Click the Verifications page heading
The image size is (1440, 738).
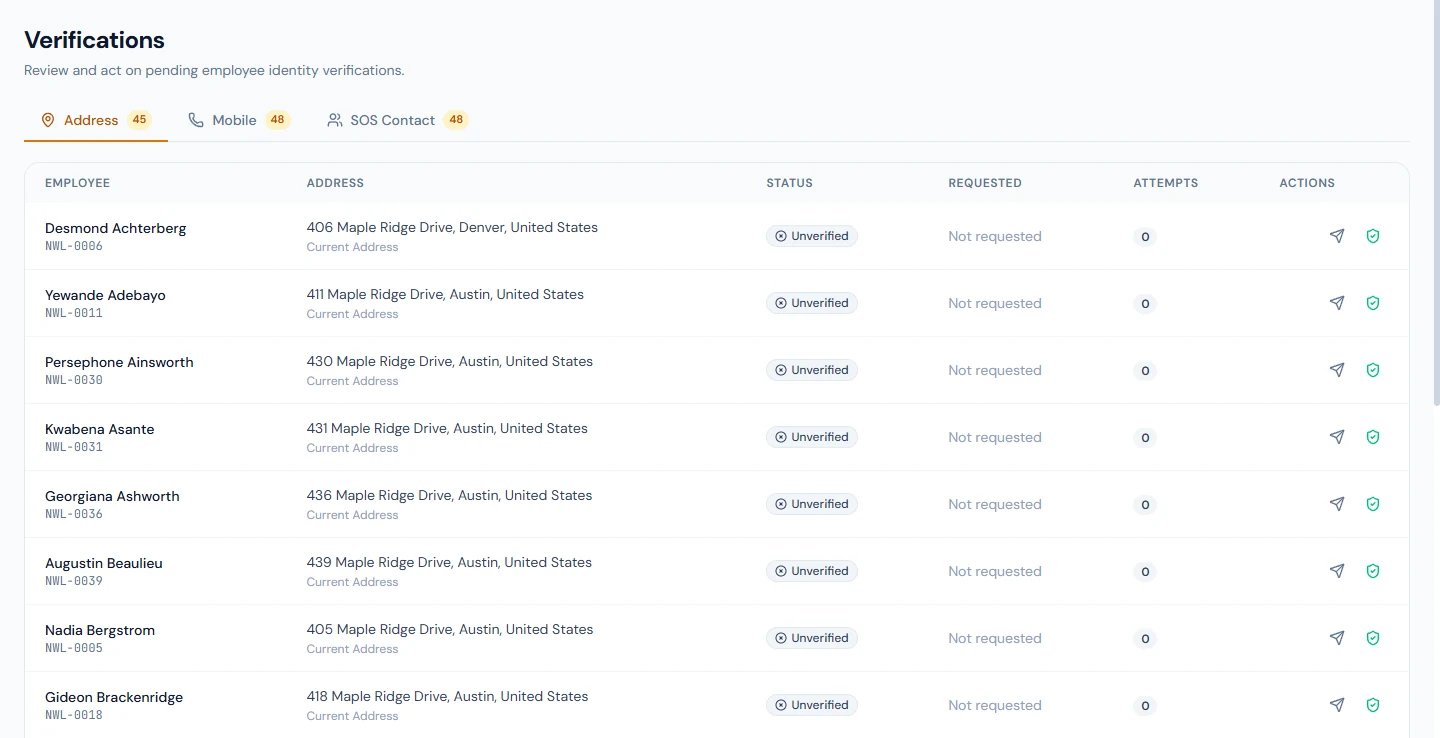94,40
